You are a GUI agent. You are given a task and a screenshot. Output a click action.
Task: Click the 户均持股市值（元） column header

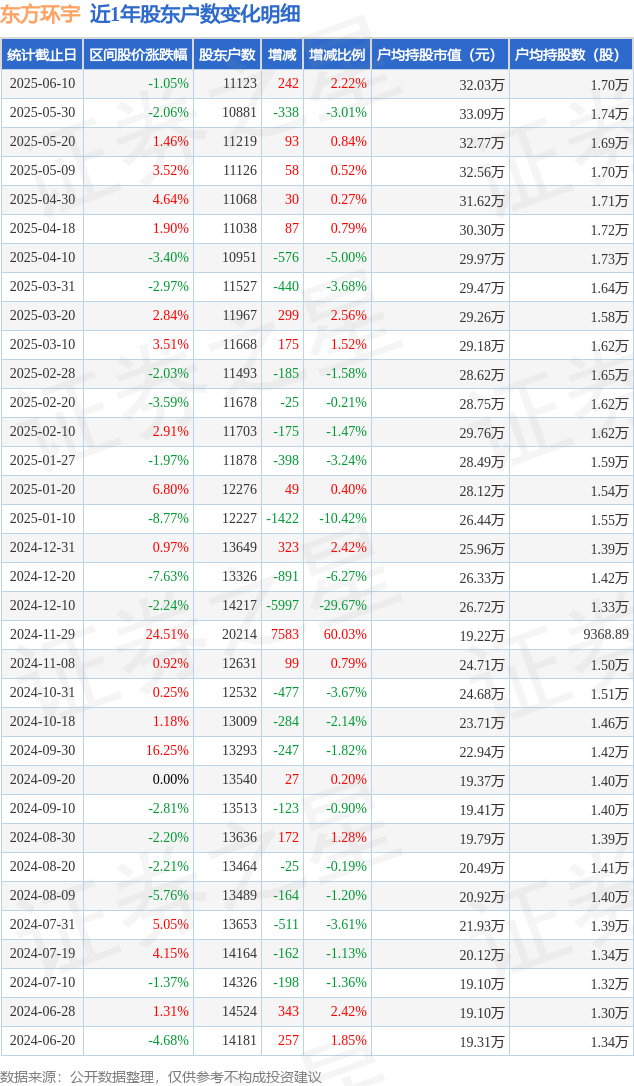440,55
